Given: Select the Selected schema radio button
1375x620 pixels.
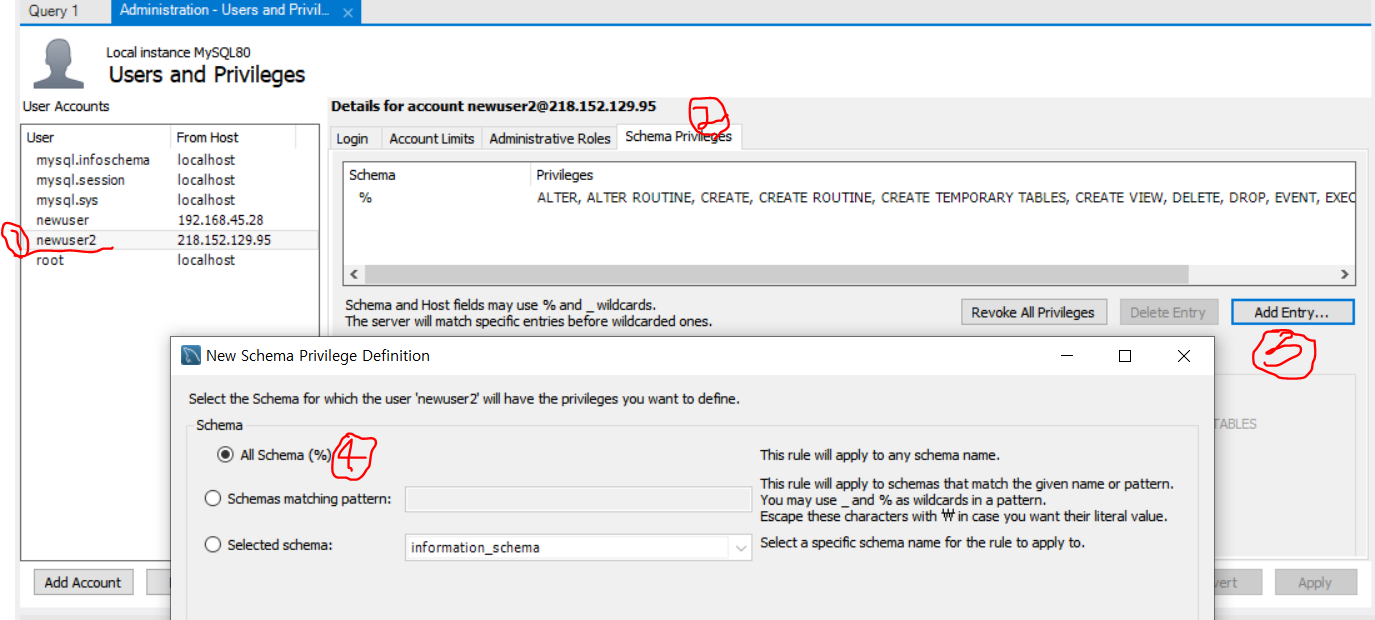Looking at the screenshot, I should [212, 545].
